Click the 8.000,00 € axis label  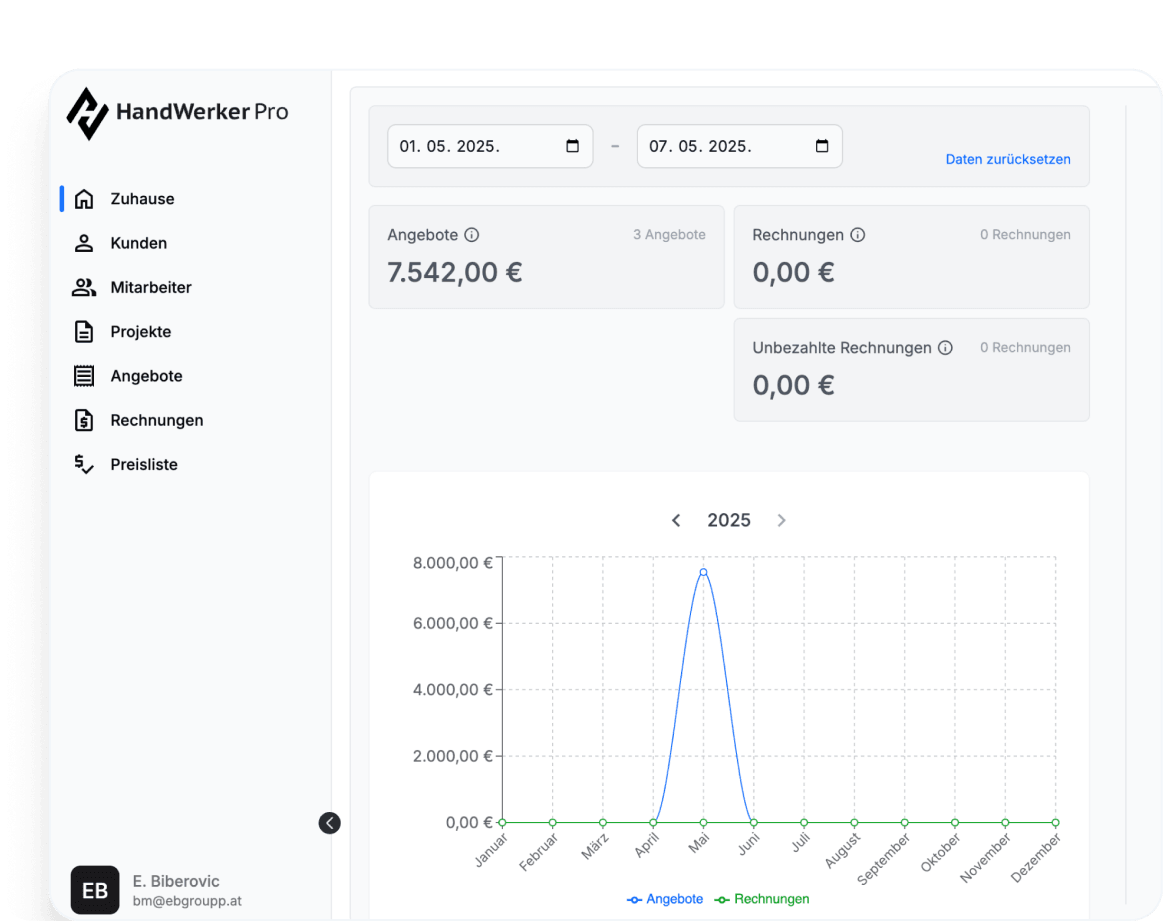(x=452, y=564)
